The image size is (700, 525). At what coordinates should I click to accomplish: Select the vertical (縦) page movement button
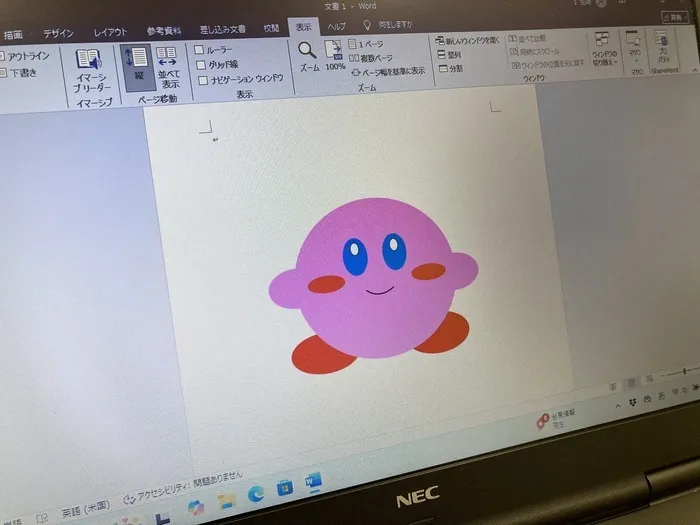138,67
